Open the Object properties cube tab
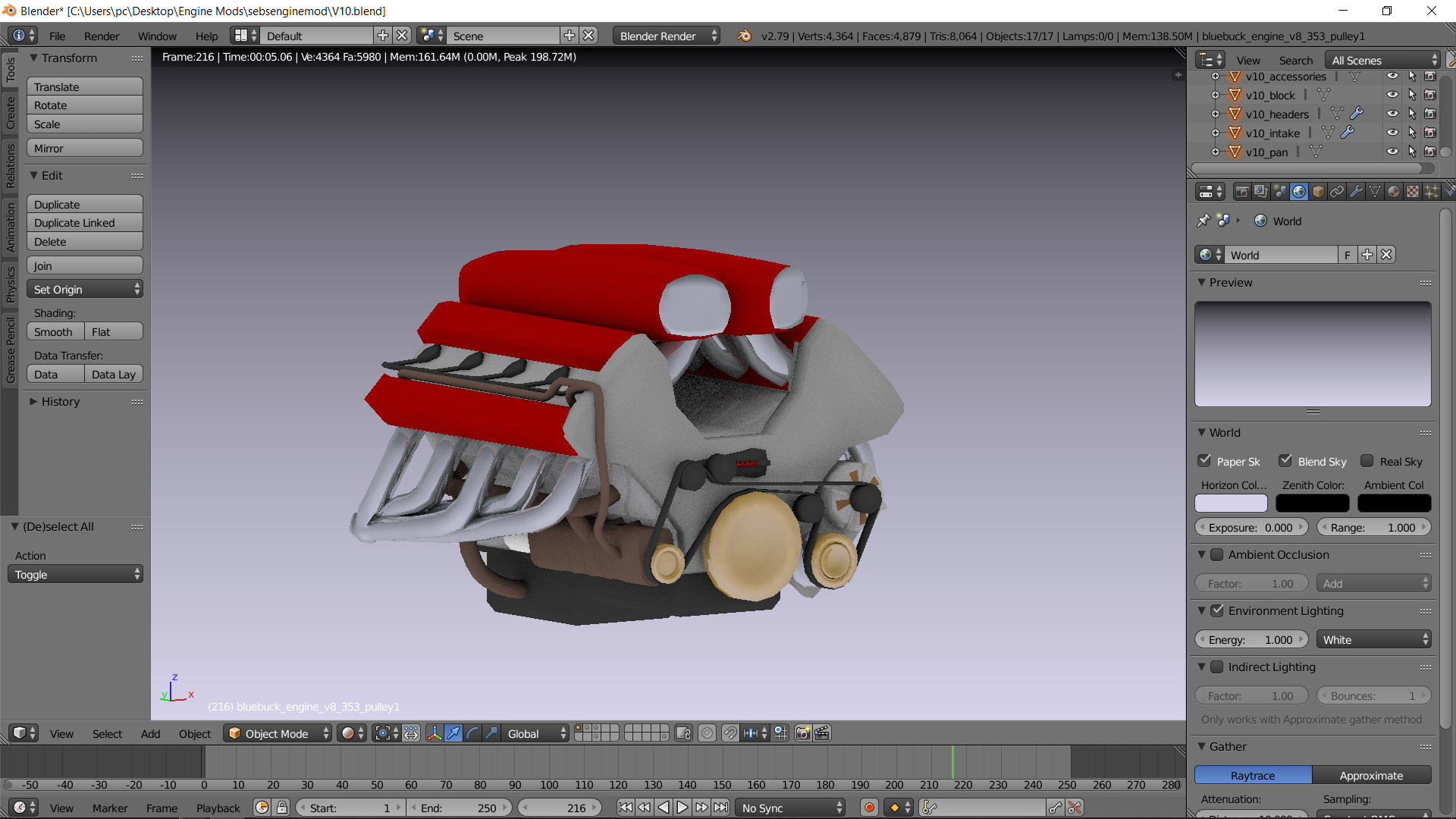This screenshot has width=1456, height=819. tap(1318, 192)
